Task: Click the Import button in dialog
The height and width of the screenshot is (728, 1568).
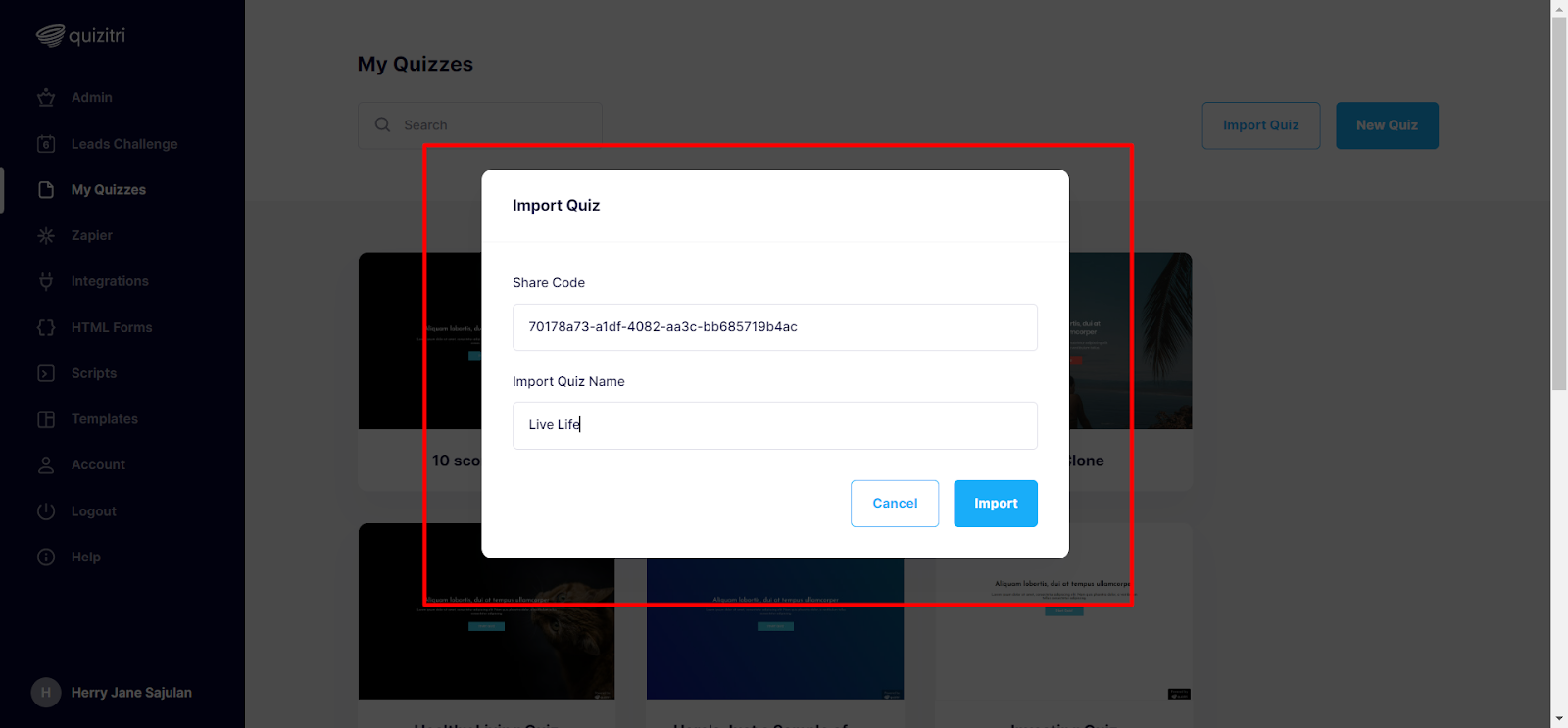Action: [996, 504]
